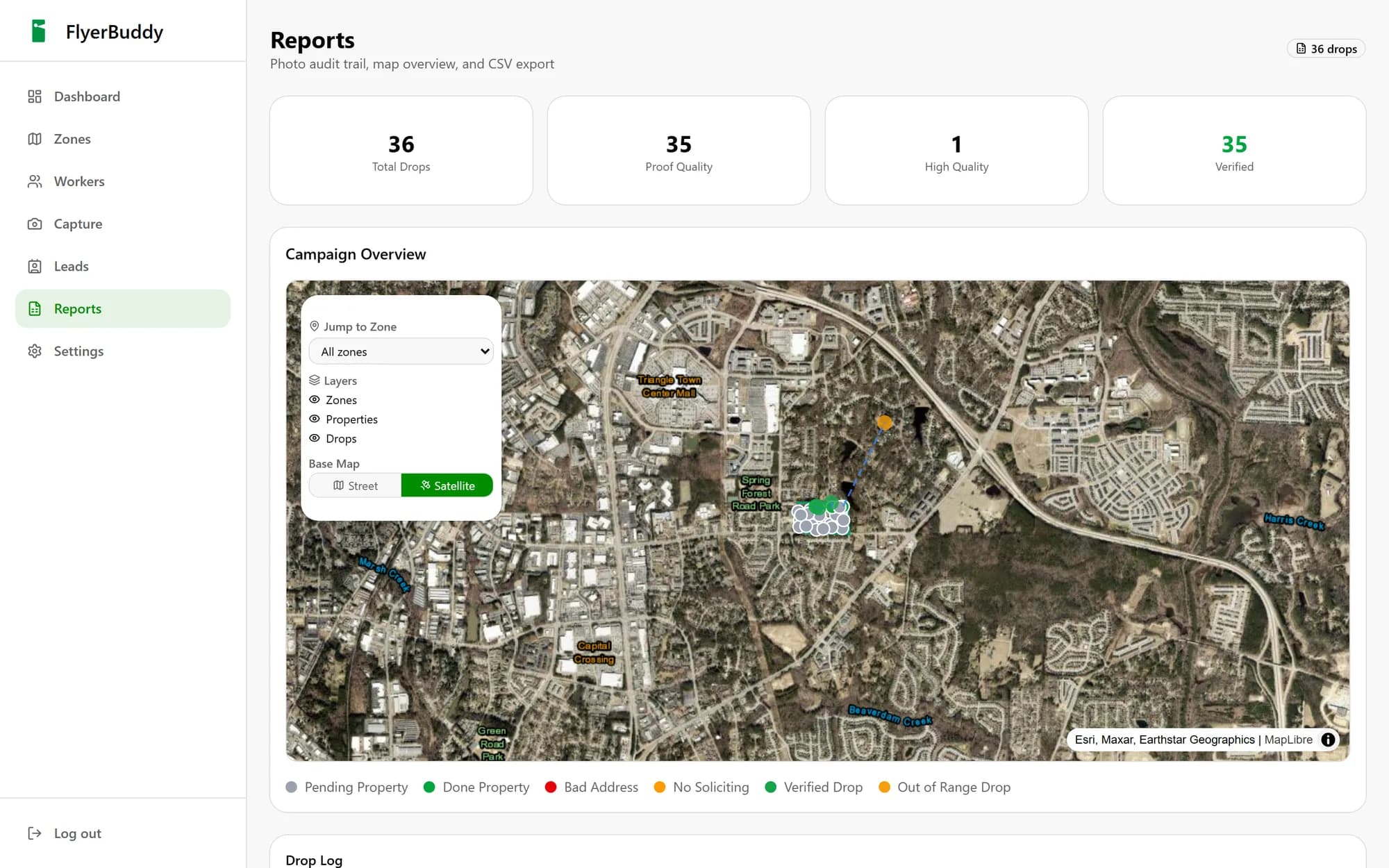Click the MapLibre attribution link
The image size is (1389, 868).
coord(1288,740)
